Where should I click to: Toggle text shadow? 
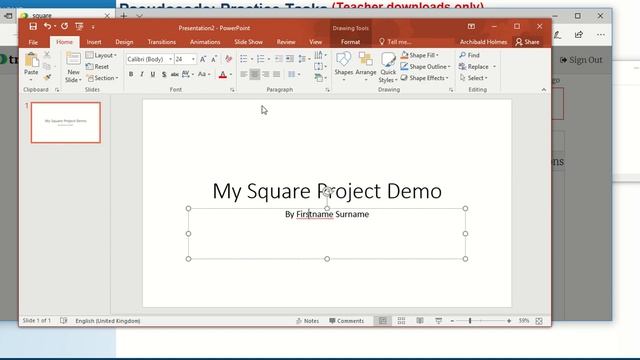tap(164, 74)
